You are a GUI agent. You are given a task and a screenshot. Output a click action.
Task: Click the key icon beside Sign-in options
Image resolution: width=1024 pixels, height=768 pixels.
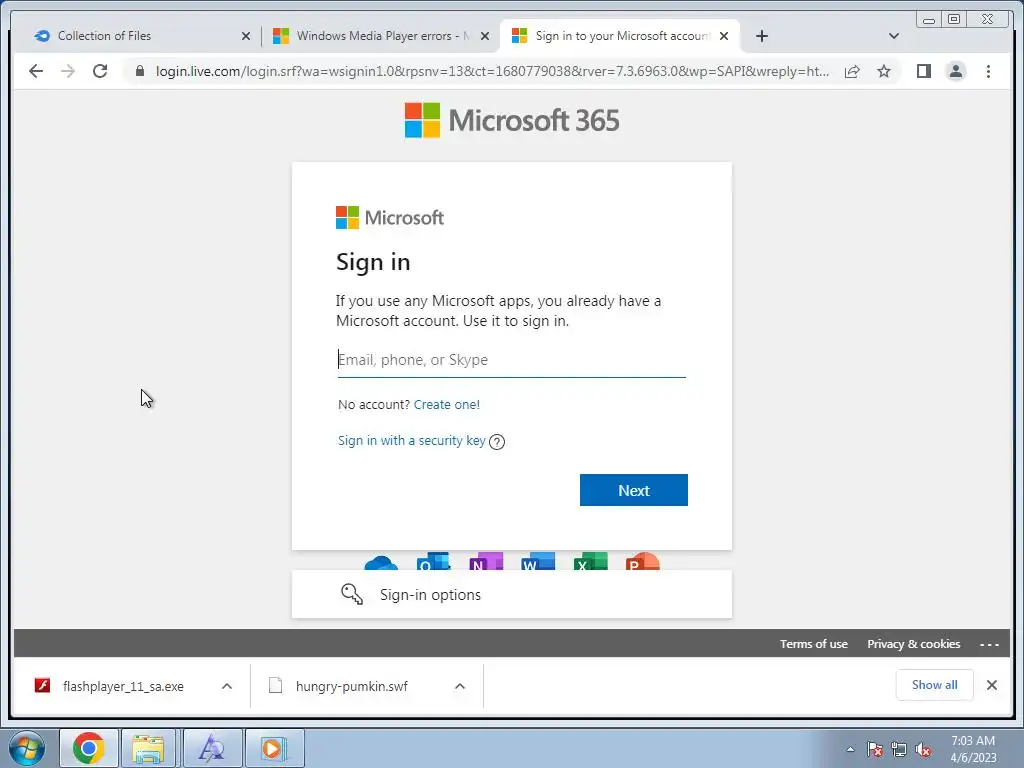[x=352, y=594]
